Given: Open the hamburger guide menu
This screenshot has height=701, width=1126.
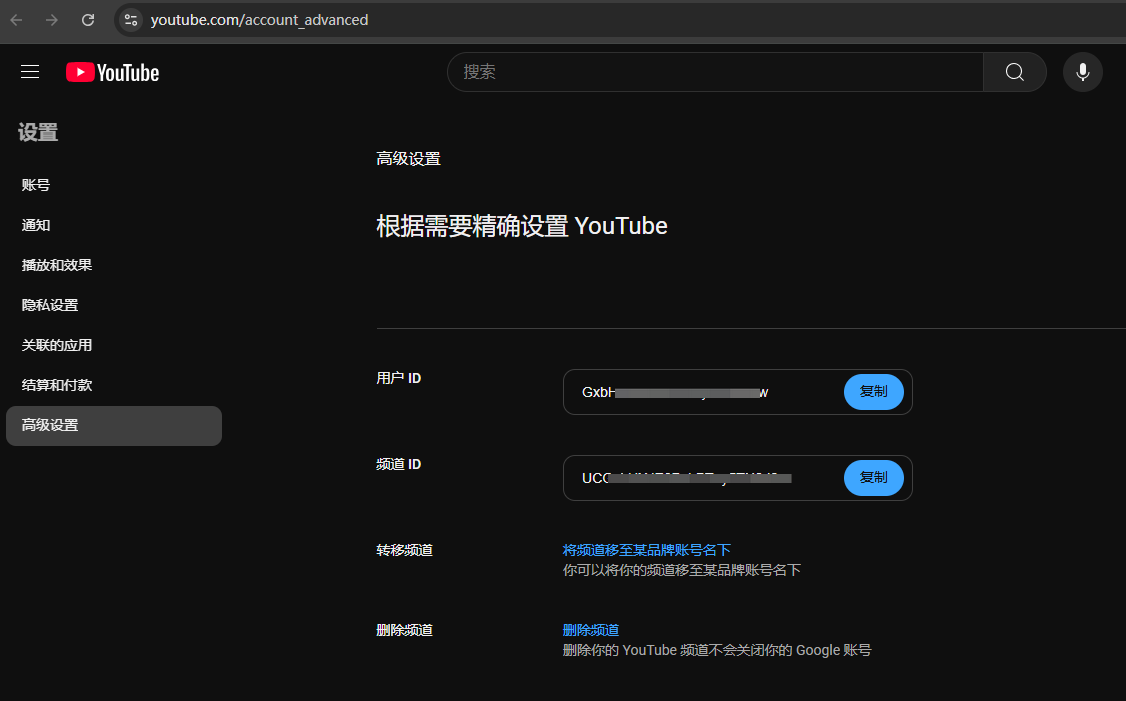Looking at the screenshot, I should [30, 72].
